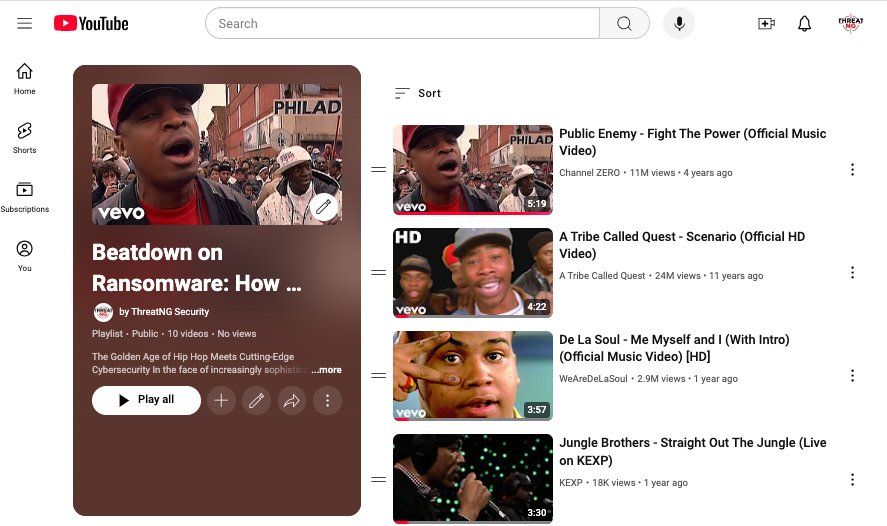Go to the YouTube home logo
The width and height of the screenshot is (887, 526).
[x=91, y=23]
